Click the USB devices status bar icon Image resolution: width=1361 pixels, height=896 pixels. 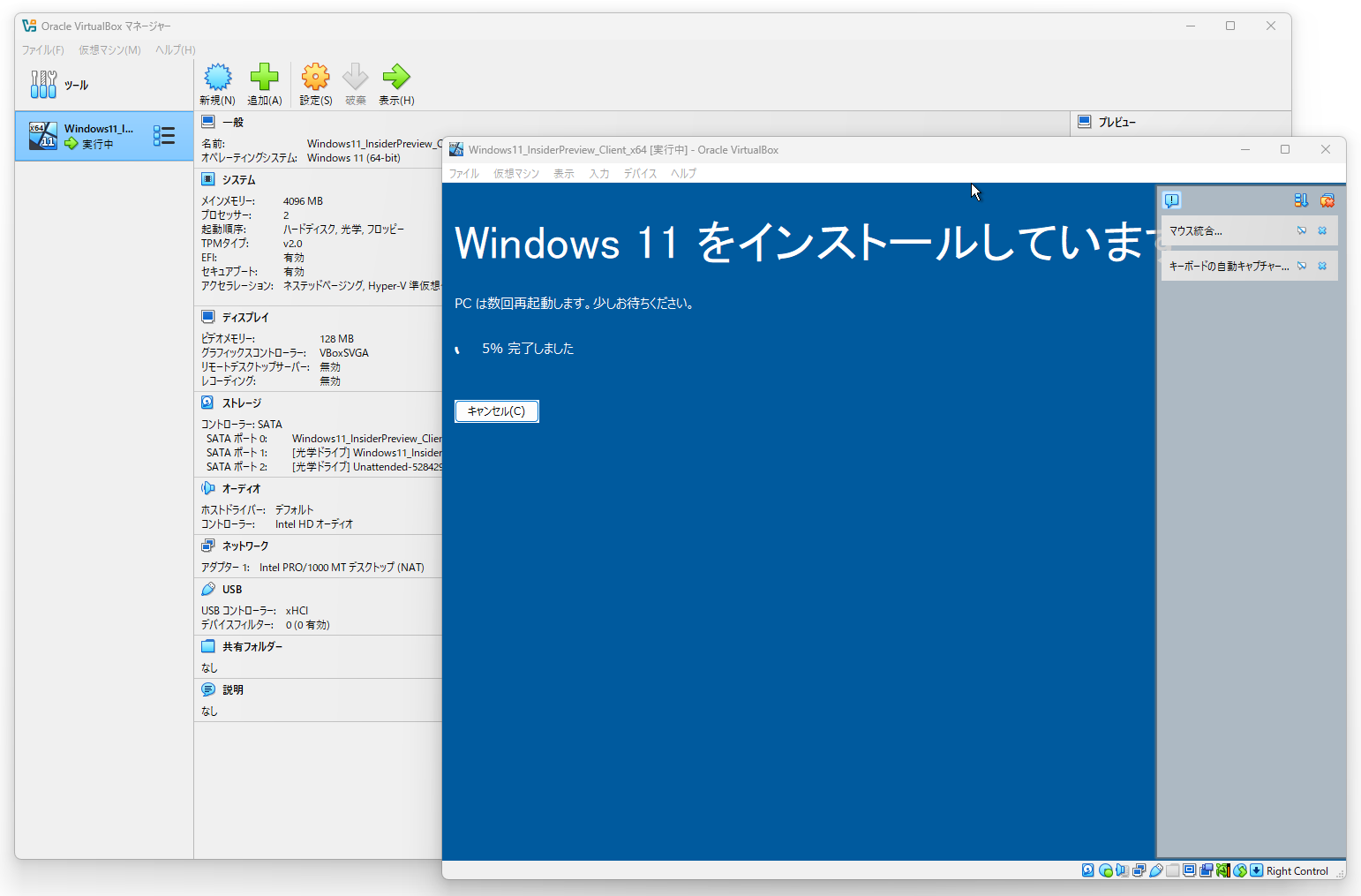pos(1155,870)
